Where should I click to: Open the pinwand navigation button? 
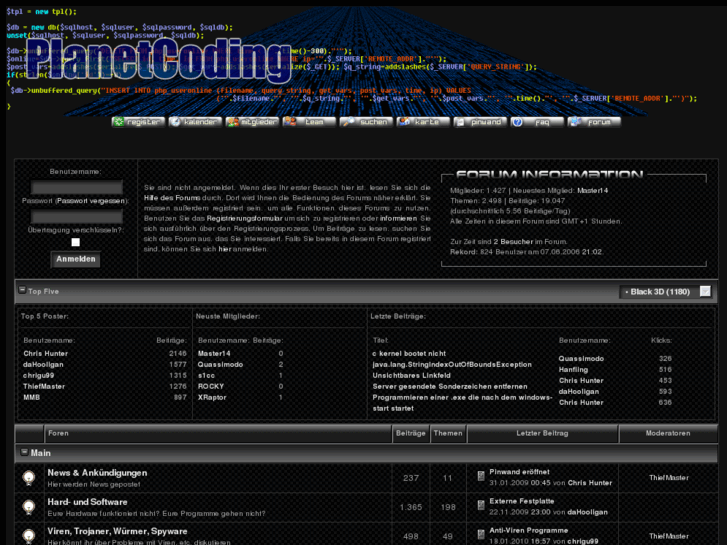click(480, 122)
